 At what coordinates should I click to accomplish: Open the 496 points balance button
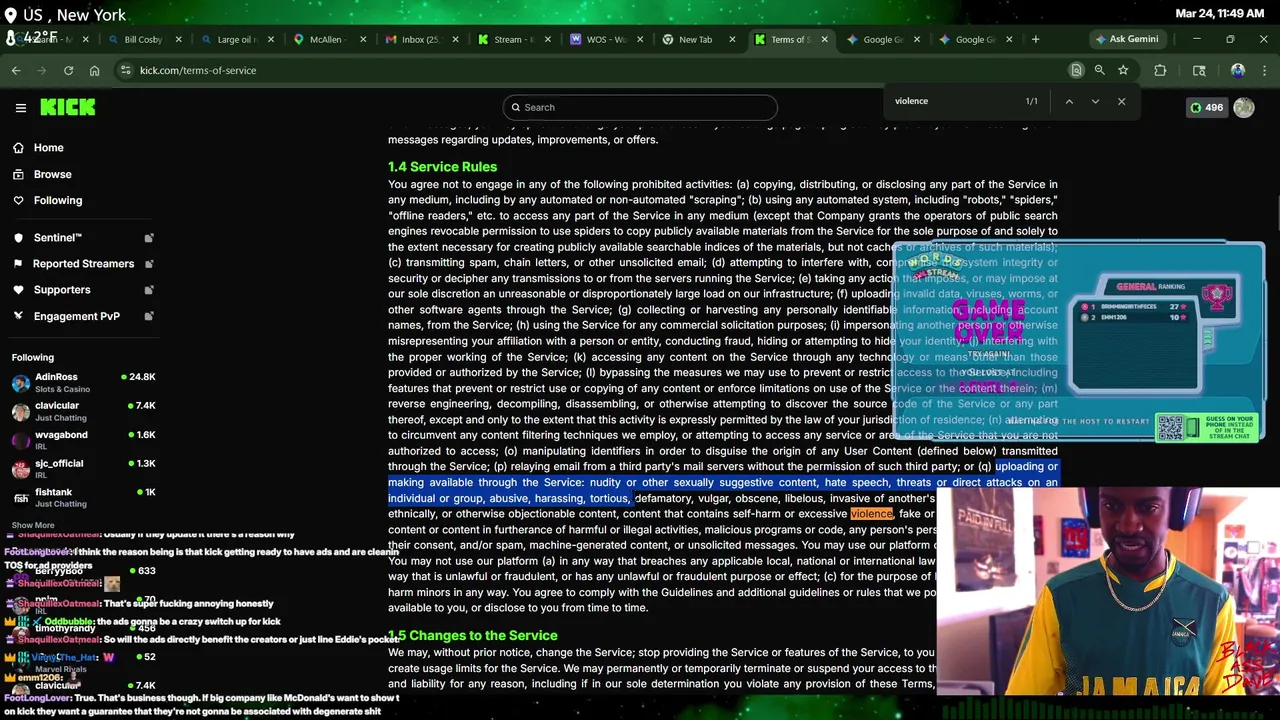[1206, 107]
